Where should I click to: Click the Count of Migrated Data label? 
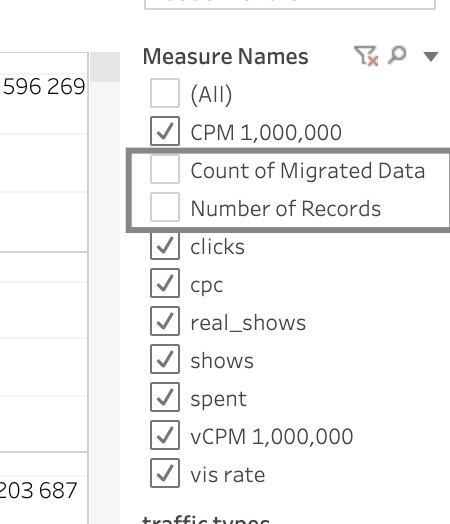pos(308,170)
